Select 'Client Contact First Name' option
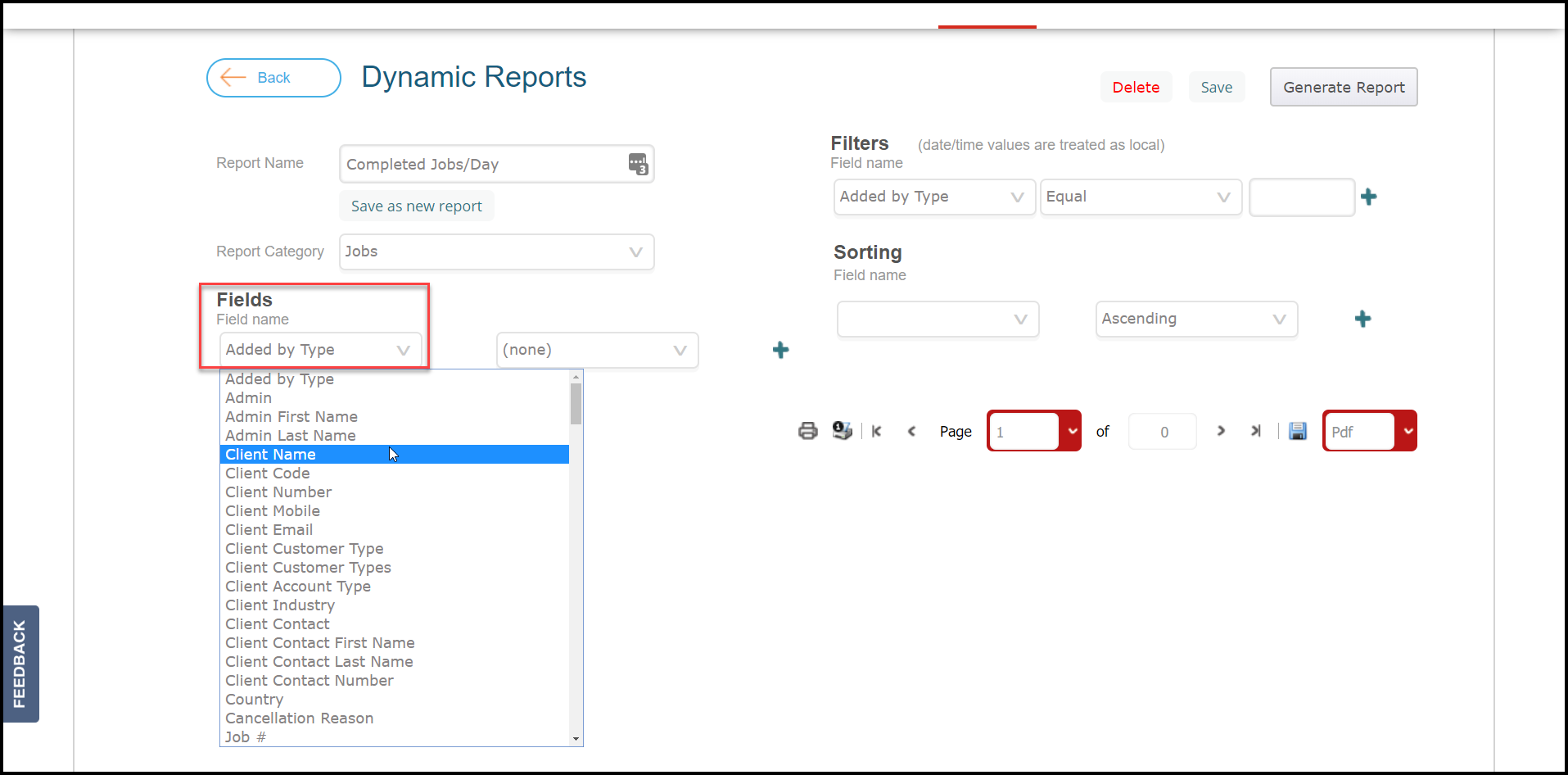 point(395,643)
